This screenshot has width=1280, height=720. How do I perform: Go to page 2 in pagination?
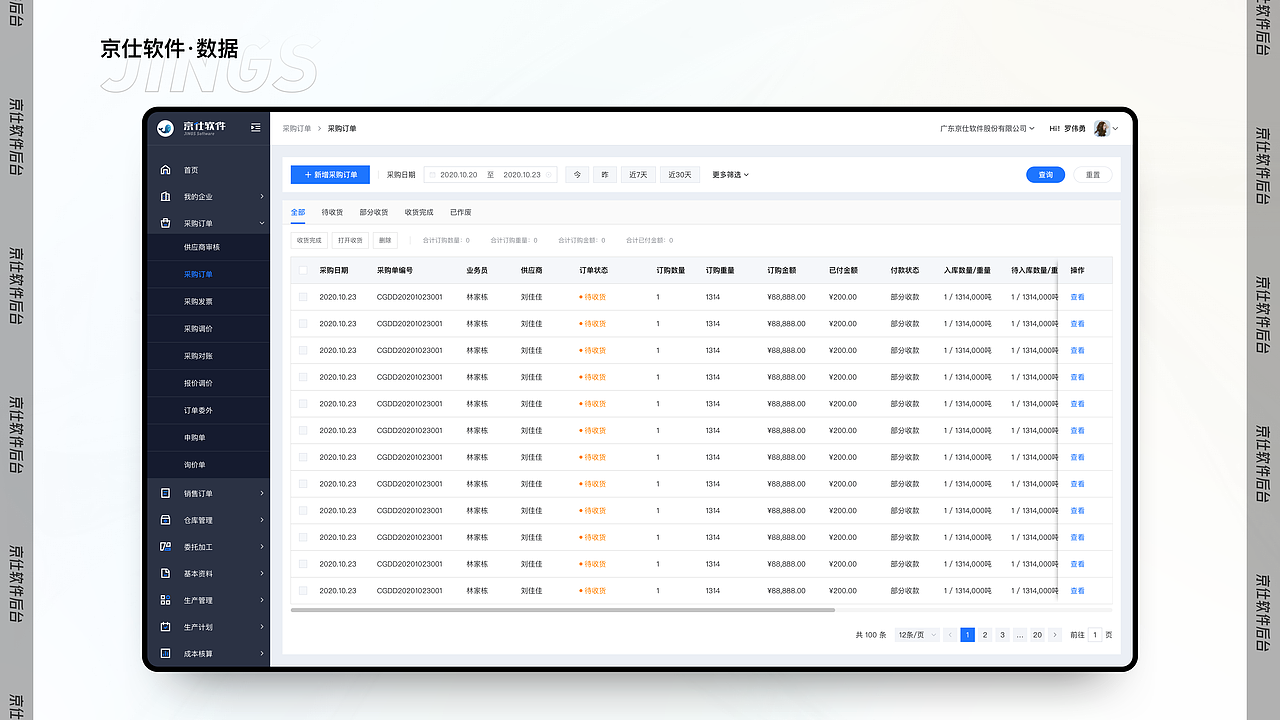coord(985,635)
